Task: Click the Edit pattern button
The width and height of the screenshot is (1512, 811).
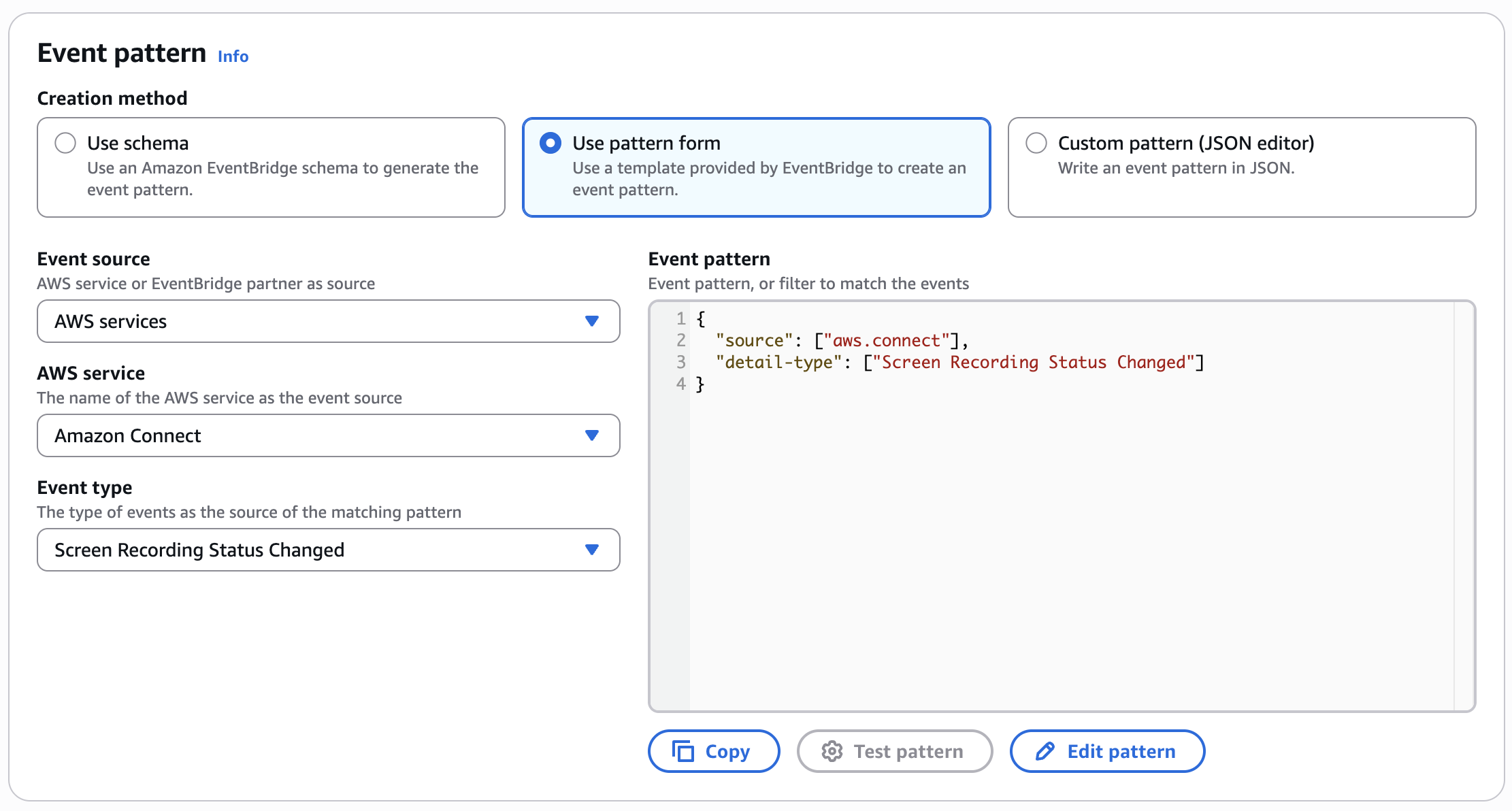Action: click(x=1106, y=751)
